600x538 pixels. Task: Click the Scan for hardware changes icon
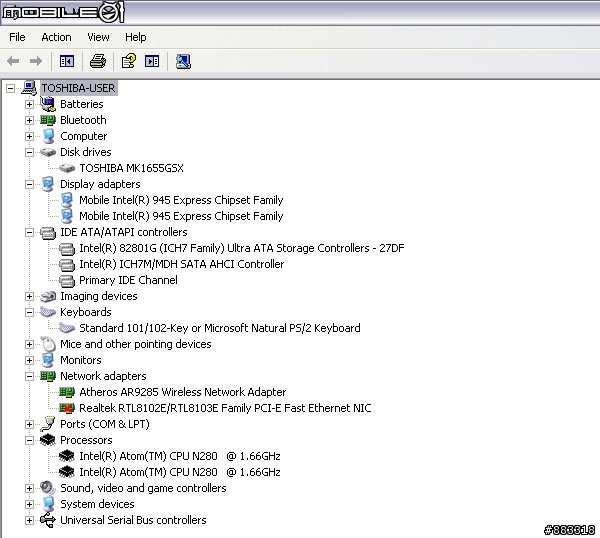183,61
